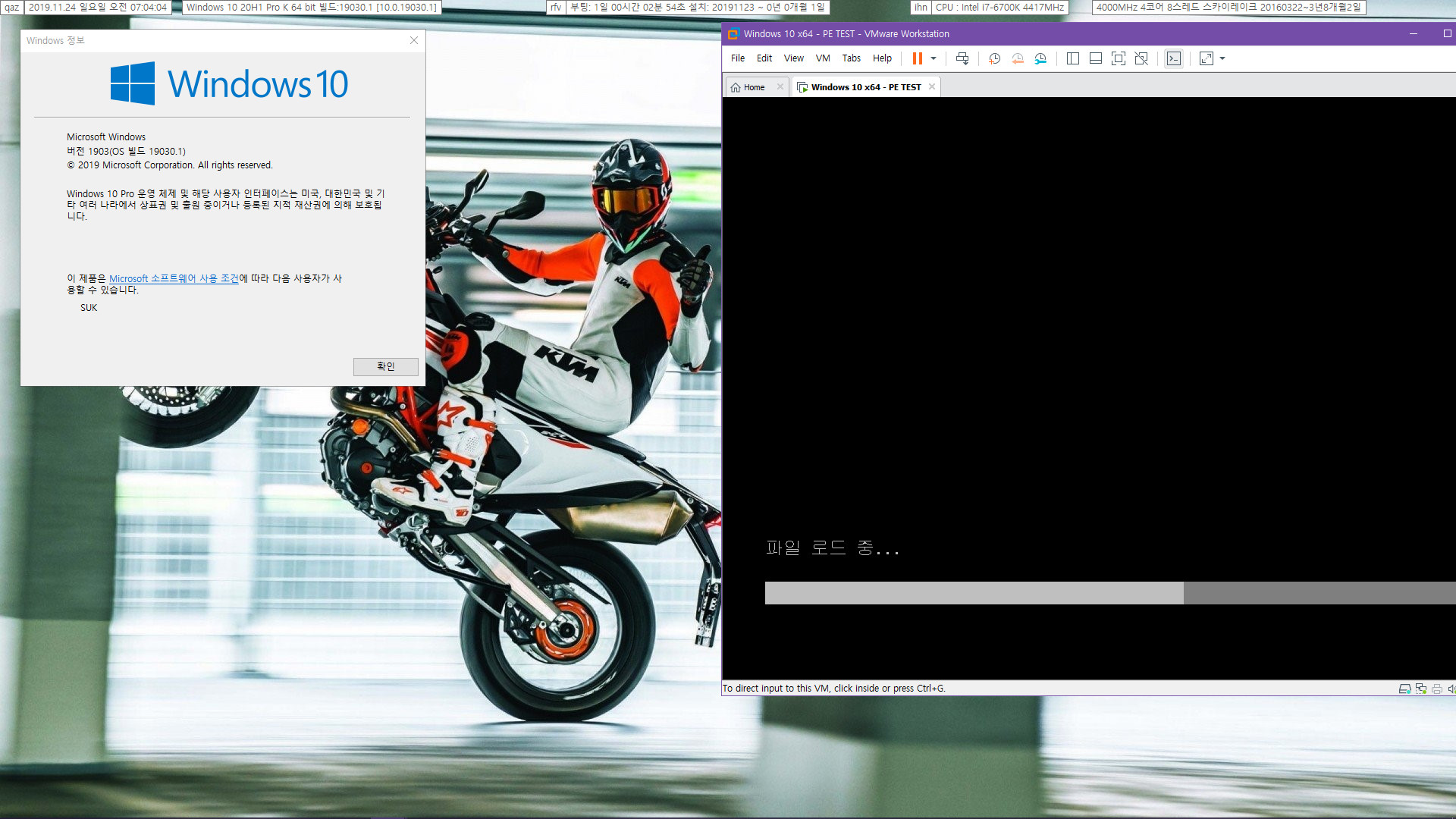The height and width of the screenshot is (819, 1456).
Task: Open the power options dropdown arrow
Action: [x=934, y=58]
